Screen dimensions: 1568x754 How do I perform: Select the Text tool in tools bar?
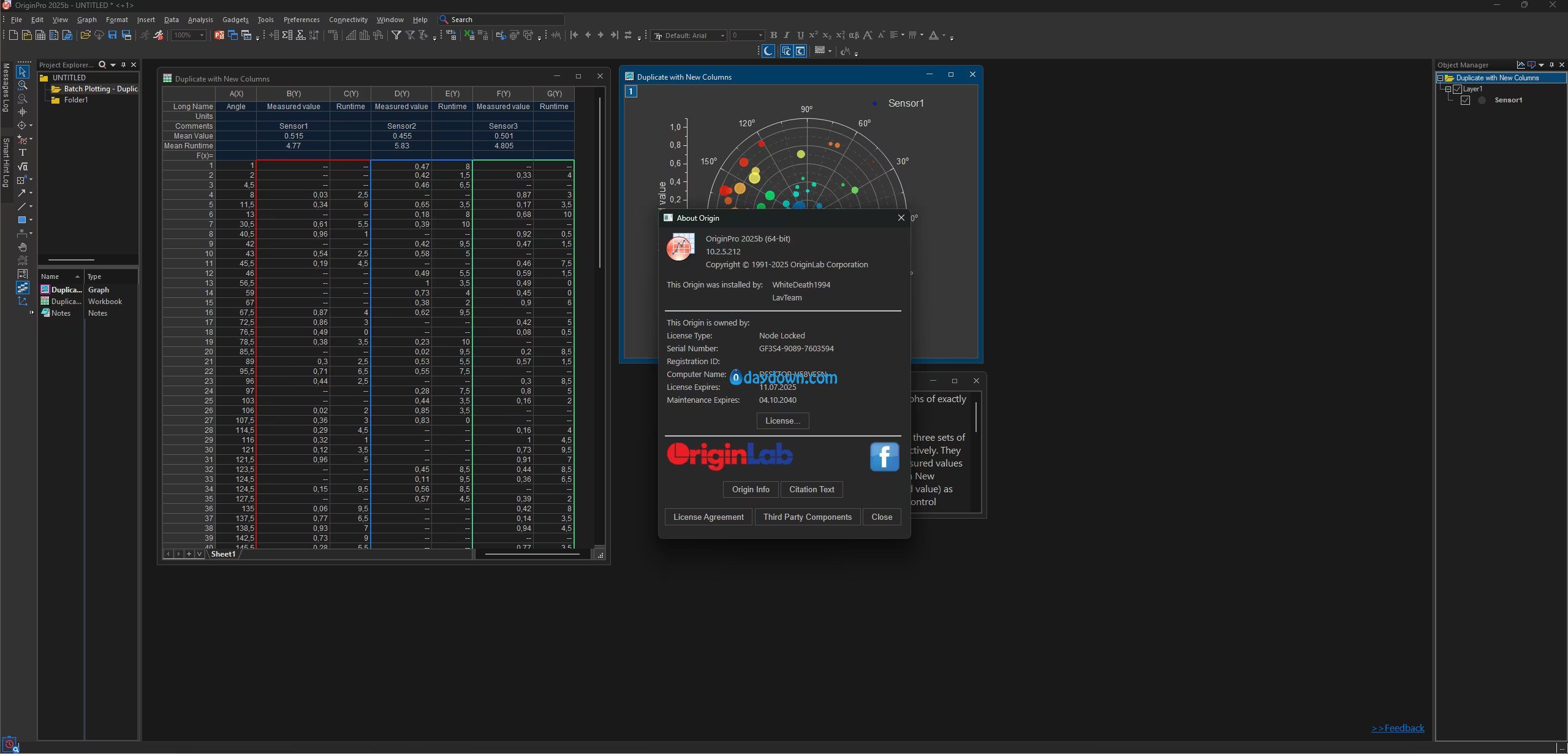tap(23, 153)
